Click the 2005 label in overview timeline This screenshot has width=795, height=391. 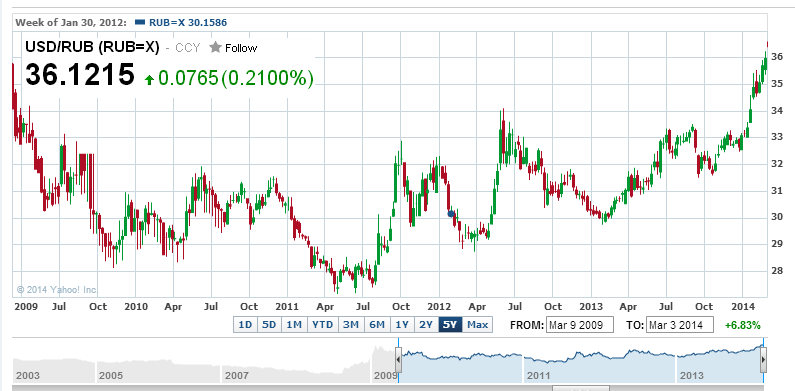click(111, 376)
